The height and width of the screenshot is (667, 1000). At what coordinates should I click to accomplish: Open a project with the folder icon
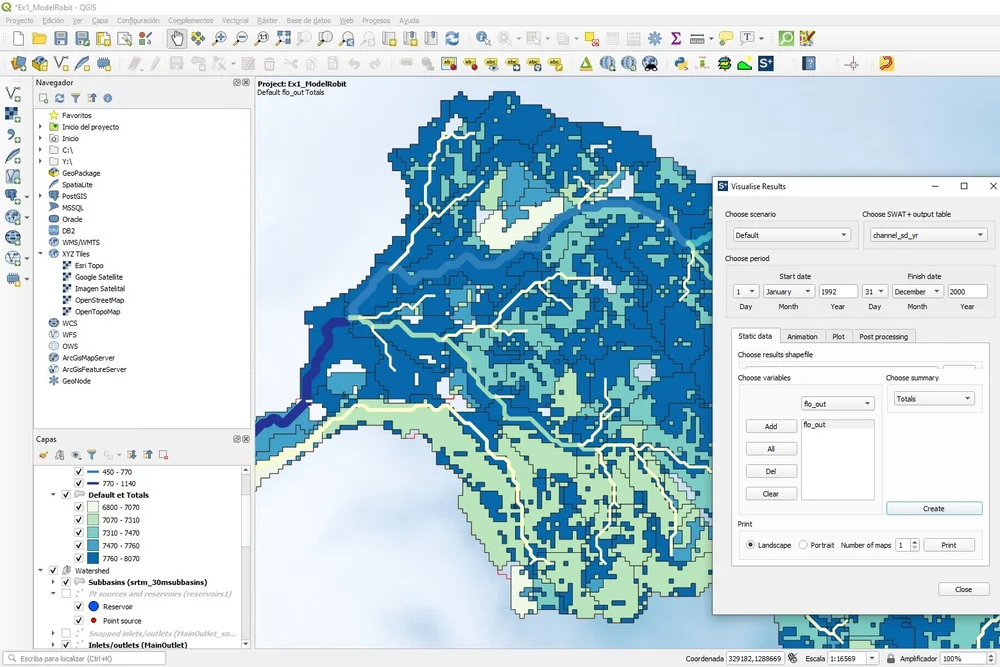pyautogui.click(x=40, y=39)
